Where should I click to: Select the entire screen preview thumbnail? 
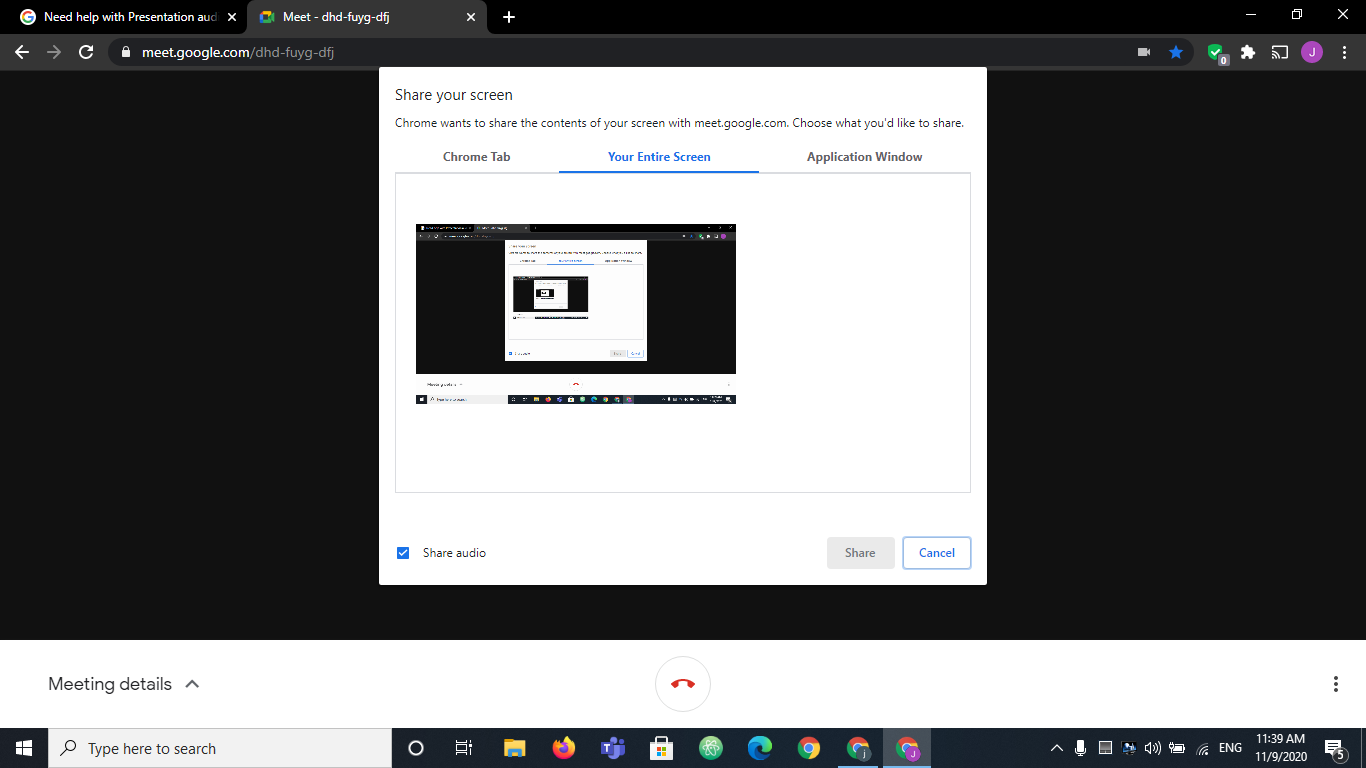pos(576,313)
